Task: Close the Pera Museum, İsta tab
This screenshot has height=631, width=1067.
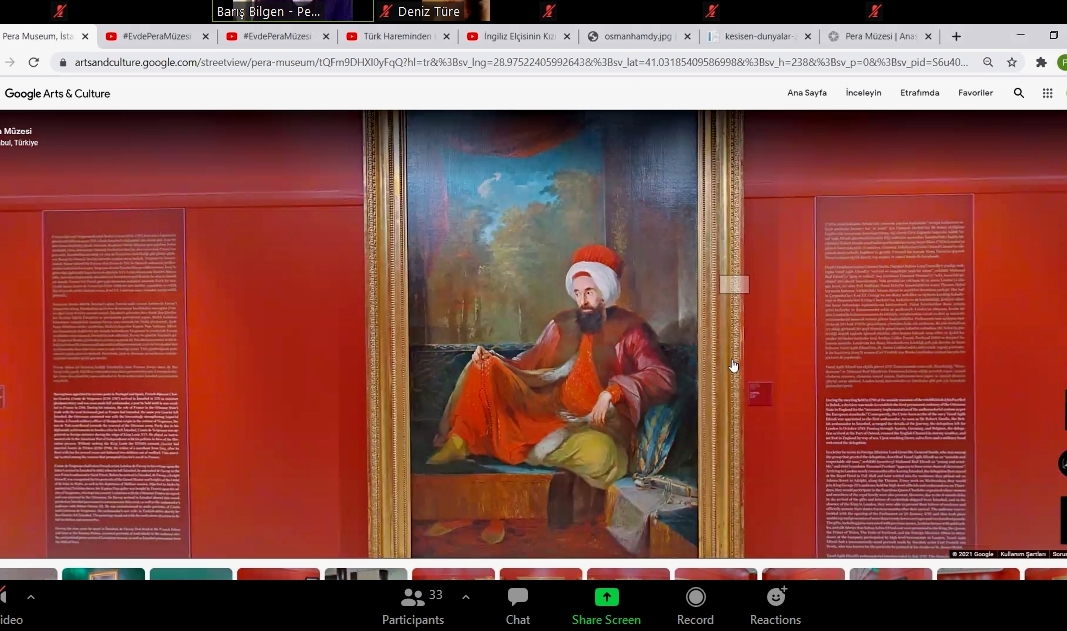Action: 85,37
